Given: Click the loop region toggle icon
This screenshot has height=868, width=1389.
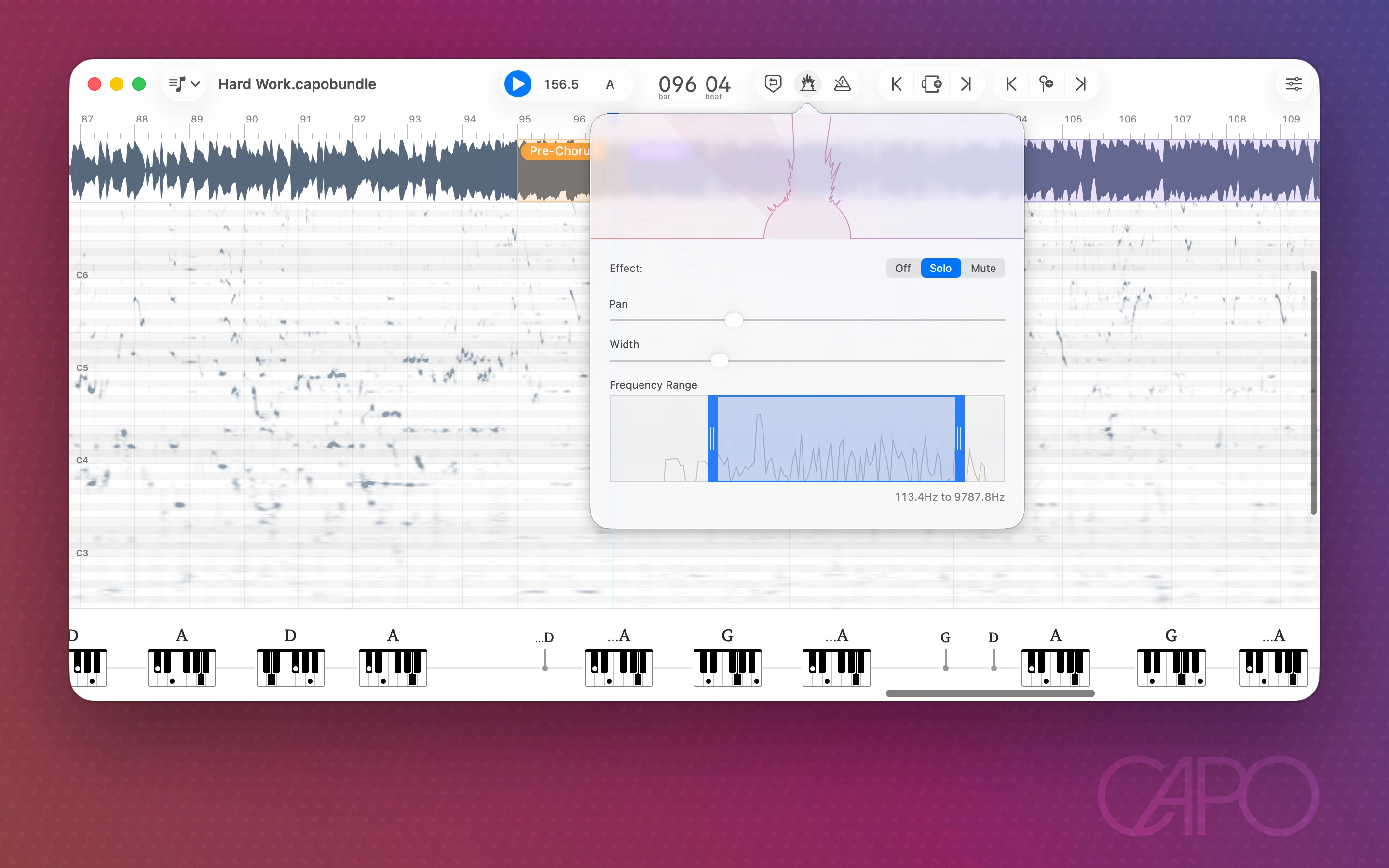Looking at the screenshot, I should (x=773, y=84).
